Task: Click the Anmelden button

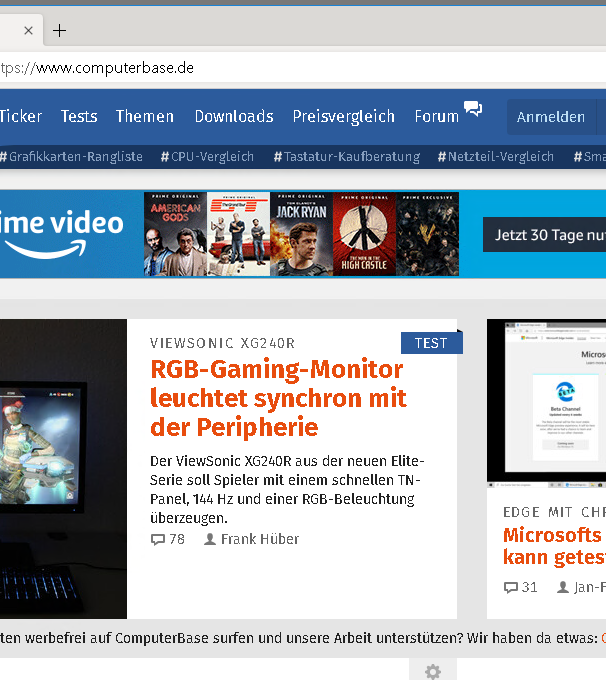Action: tap(551, 117)
